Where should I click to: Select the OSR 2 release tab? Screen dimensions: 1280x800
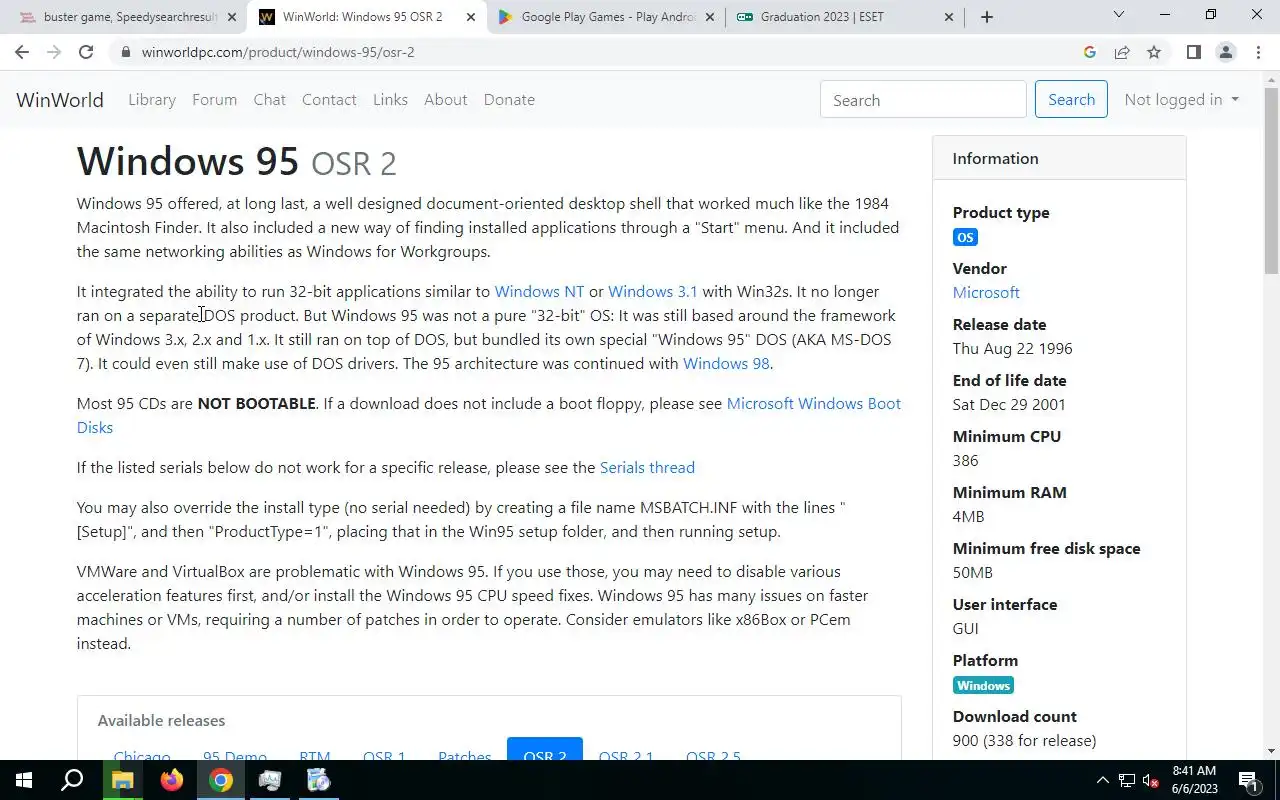click(545, 749)
